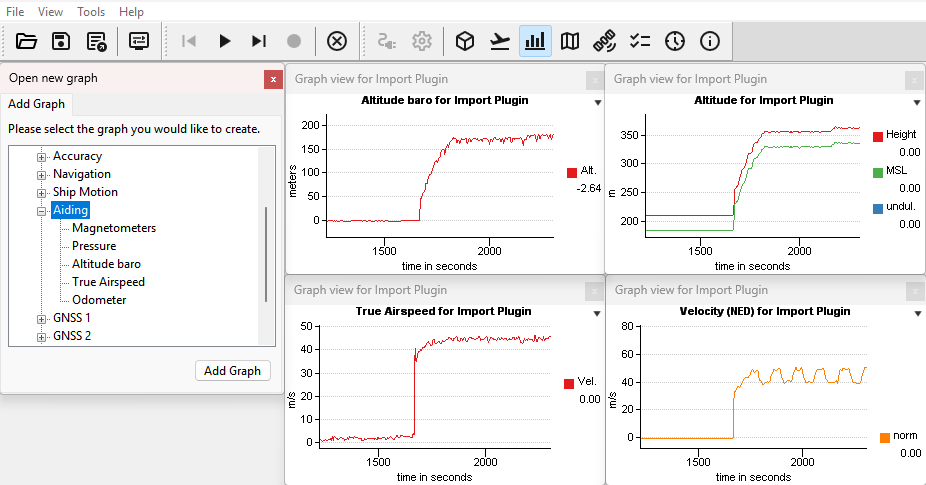Open the airplane flight instruments view
Image resolution: width=926 pixels, height=485 pixels.
click(x=500, y=41)
